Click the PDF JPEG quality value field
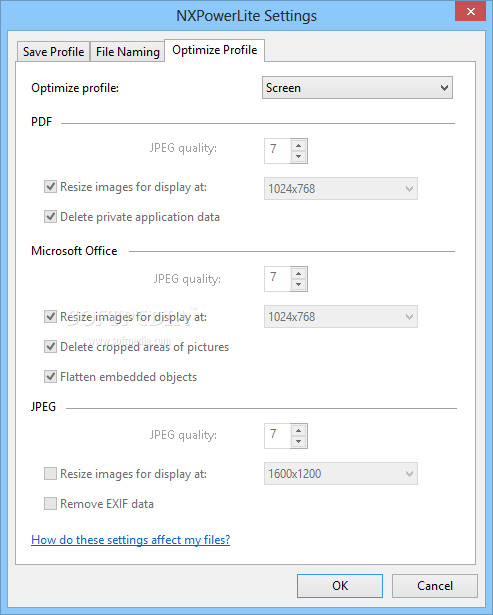The height and width of the screenshot is (615, 493). (x=278, y=151)
